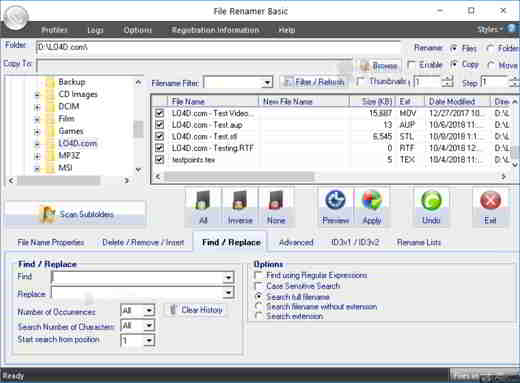This screenshot has width=520, height=383.
Task: Uncheck the testpoints.tex checkbox
Action: click(x=159, y=160)
